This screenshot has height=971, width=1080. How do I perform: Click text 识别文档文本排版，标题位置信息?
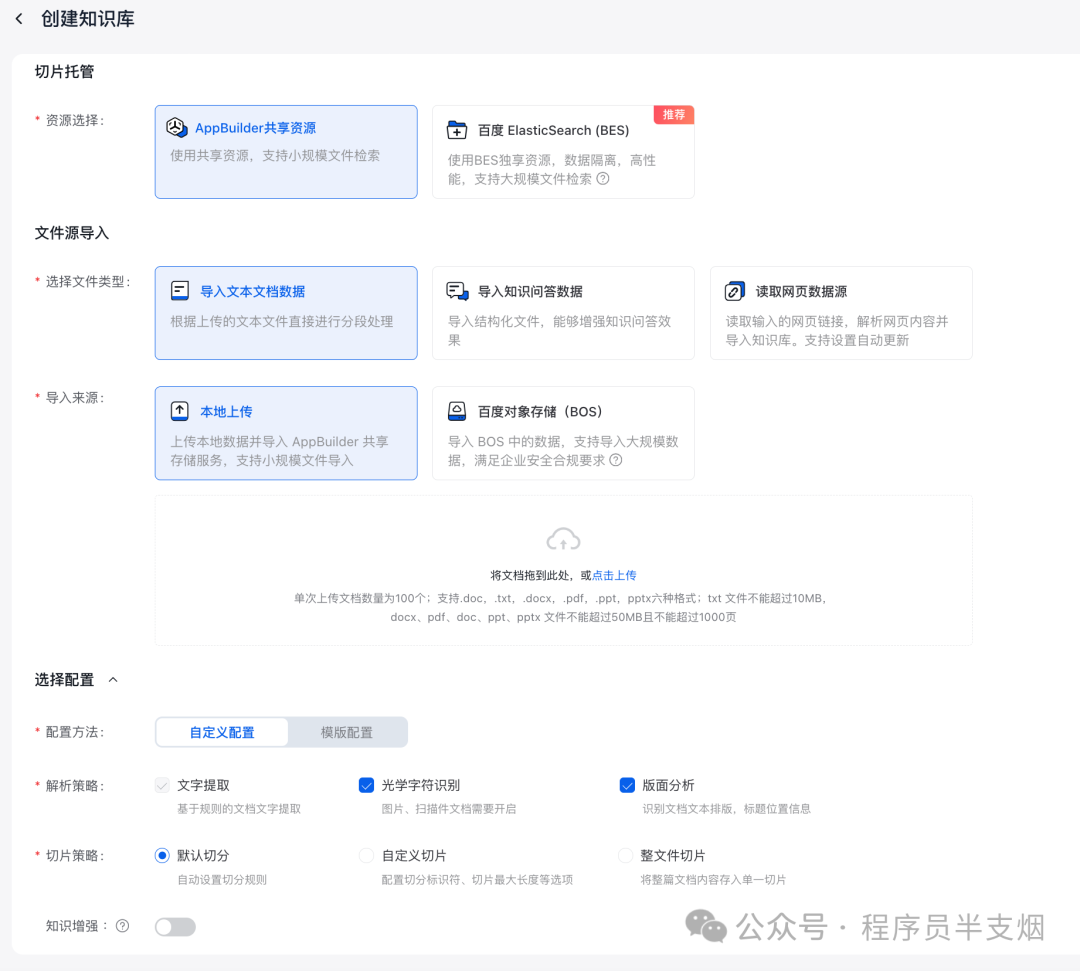pyautogui.click(x=727, y=808)
